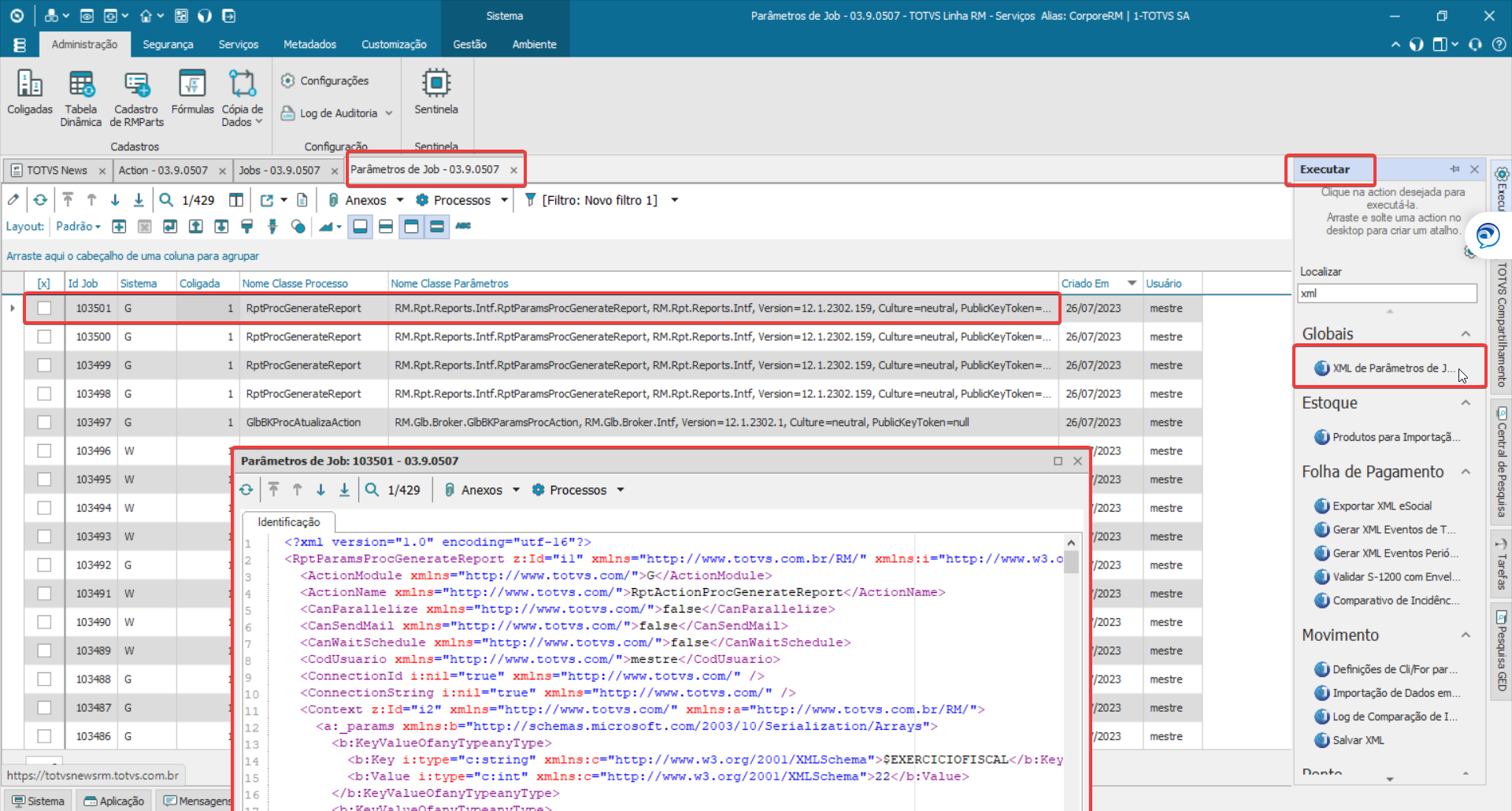The height and width of the screenshot is (811, 1512).
Task: Expand the Log de Auditoria dropdown
Action: pos(389,113)
